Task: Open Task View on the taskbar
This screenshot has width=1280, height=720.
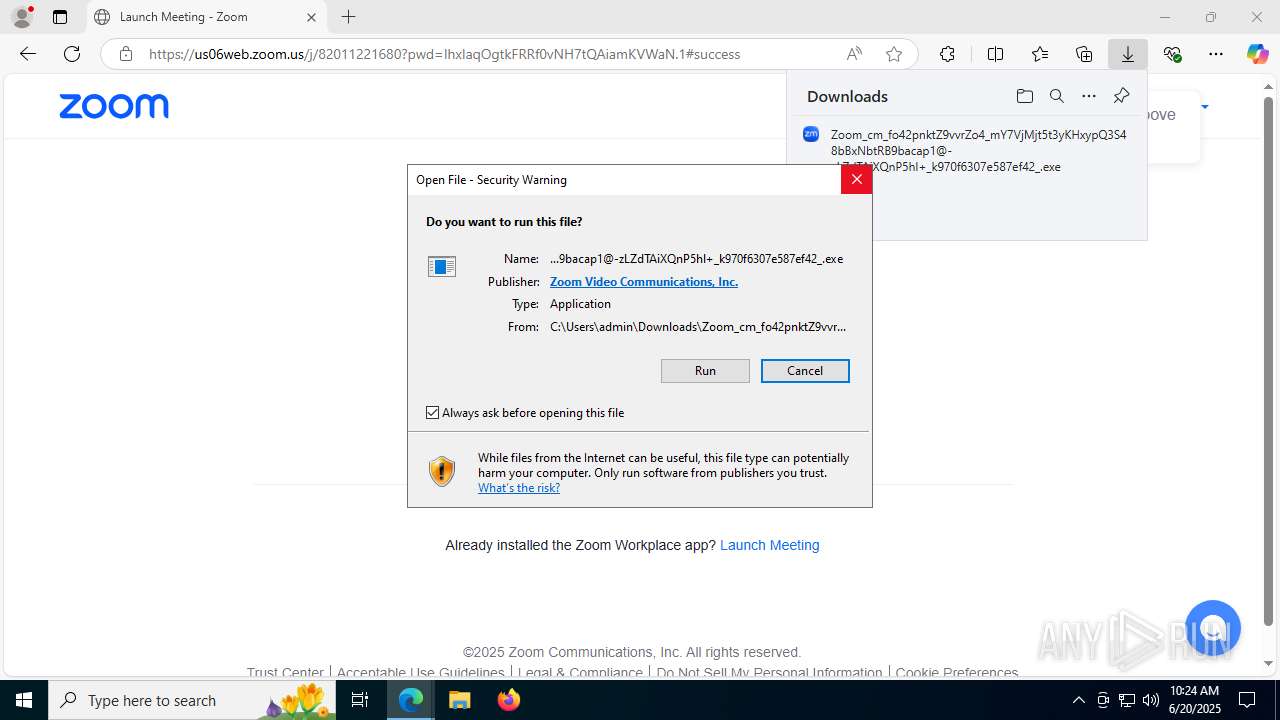Action: [x=361, y=700]
